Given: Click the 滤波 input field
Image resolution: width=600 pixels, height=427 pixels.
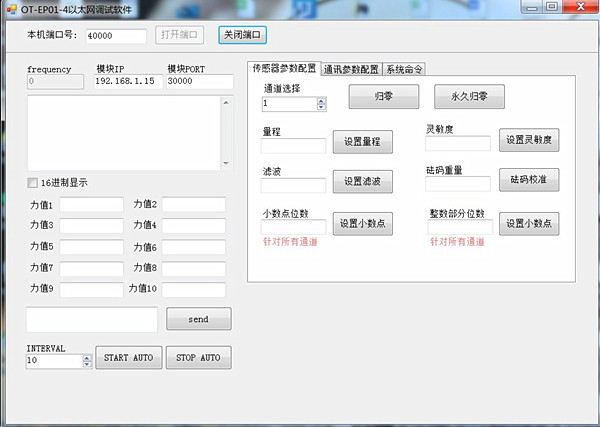Looking at the screenshot, I should [293, 186].
